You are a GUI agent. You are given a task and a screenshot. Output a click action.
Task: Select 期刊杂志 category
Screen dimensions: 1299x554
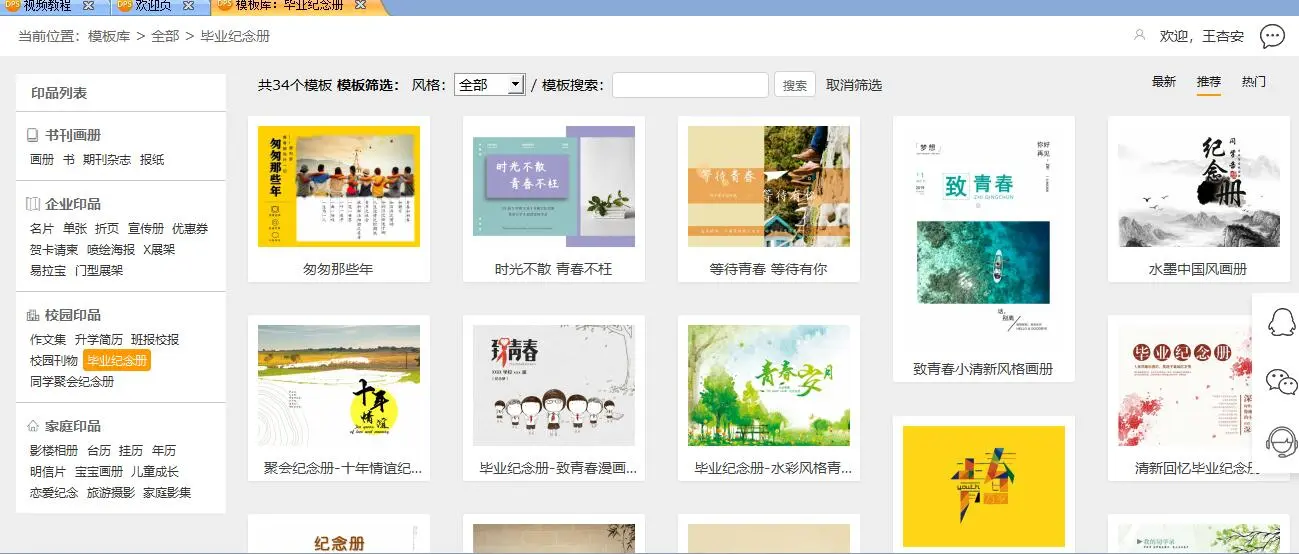point(107,160)
